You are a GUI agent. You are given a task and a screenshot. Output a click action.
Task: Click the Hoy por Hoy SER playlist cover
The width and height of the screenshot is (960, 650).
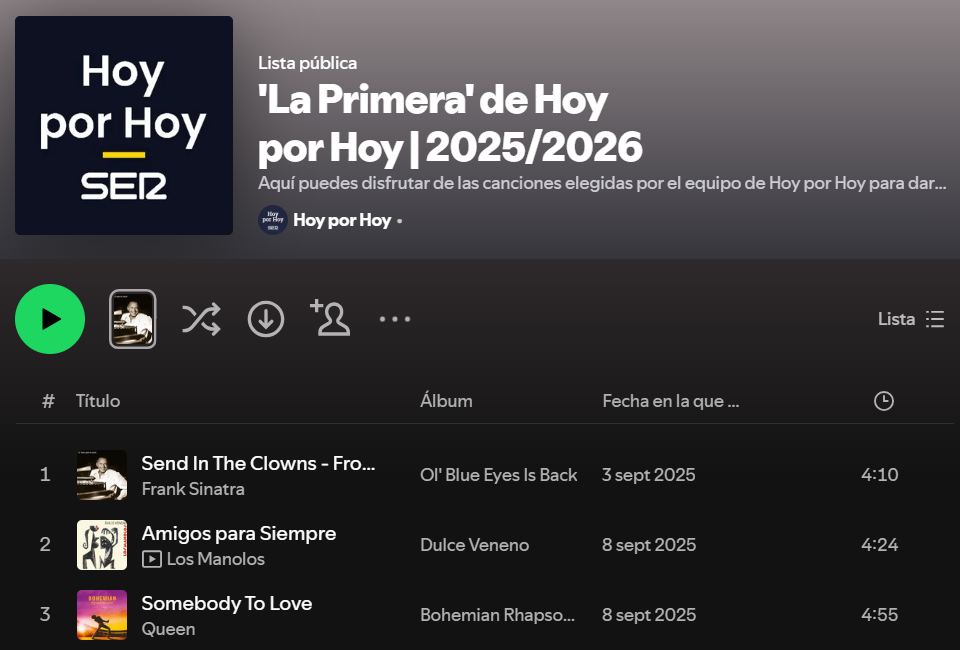pos(124,125)
